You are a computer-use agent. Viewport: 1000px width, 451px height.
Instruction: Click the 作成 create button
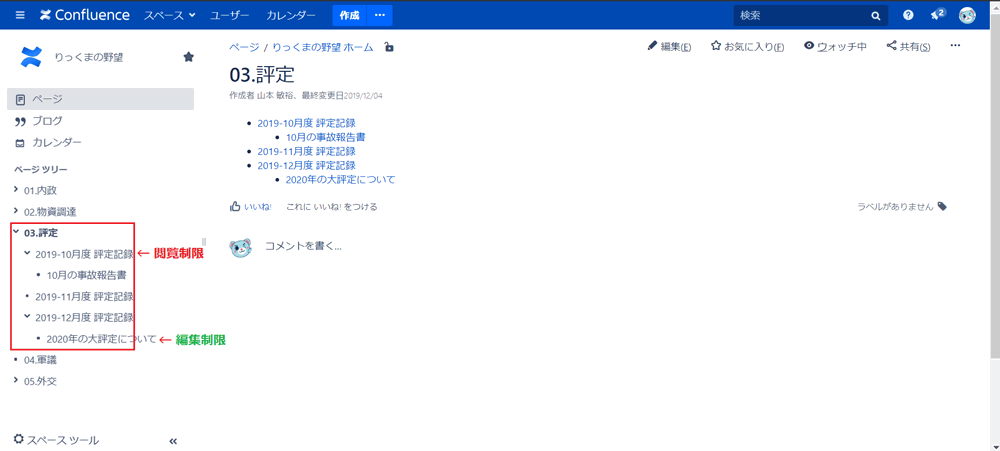(349, 15)
